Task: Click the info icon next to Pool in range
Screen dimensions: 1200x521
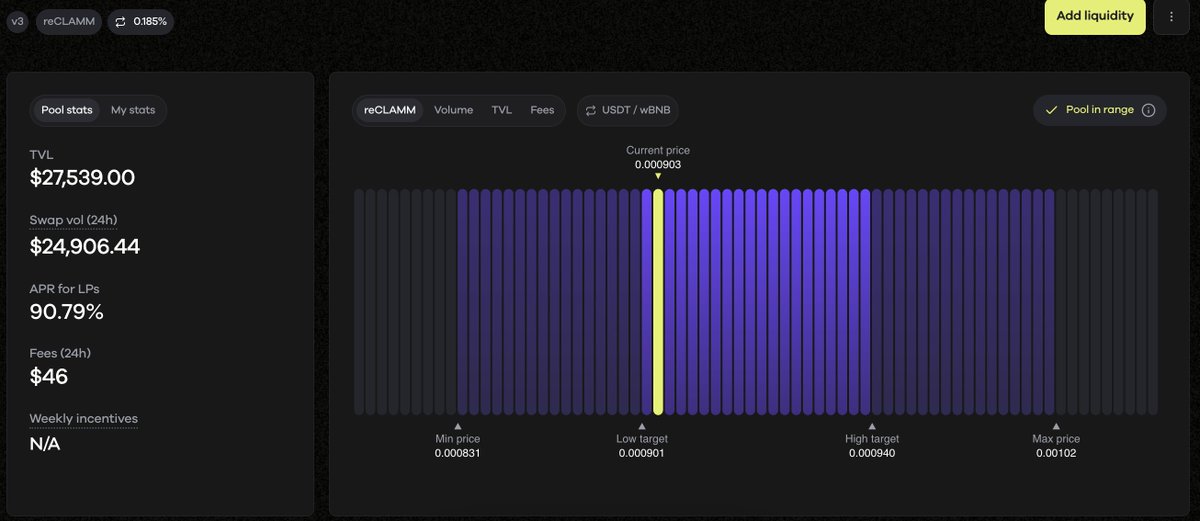Action: (1148, 110)
